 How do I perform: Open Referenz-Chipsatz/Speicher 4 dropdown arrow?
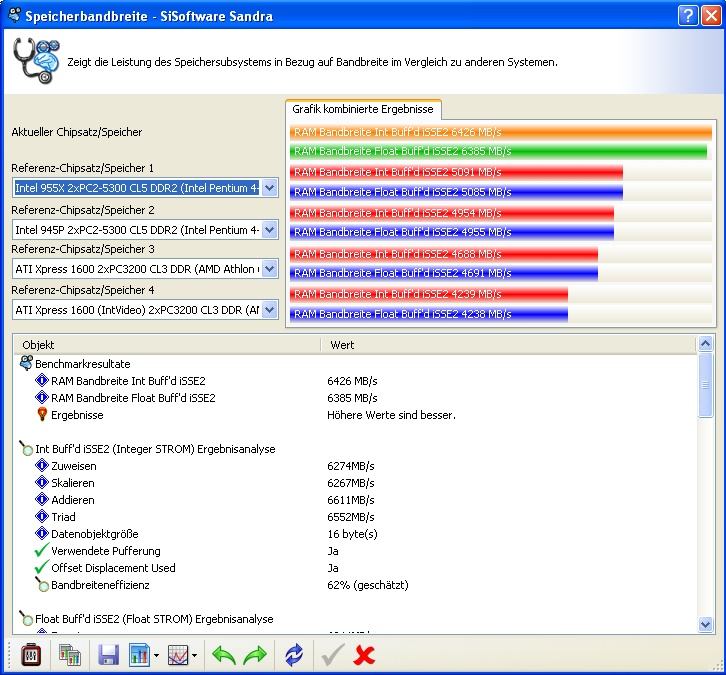coord(269,310)
